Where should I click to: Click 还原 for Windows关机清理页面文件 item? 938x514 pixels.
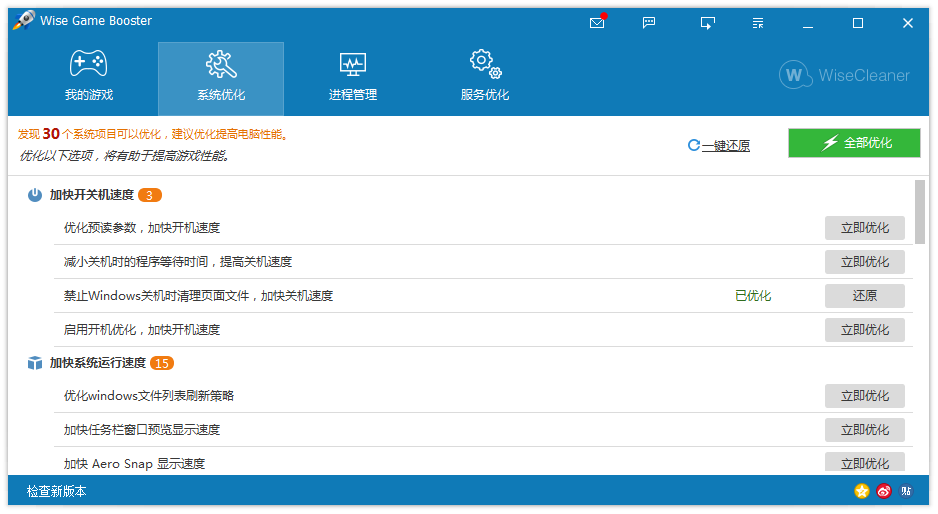pos(864,296)
